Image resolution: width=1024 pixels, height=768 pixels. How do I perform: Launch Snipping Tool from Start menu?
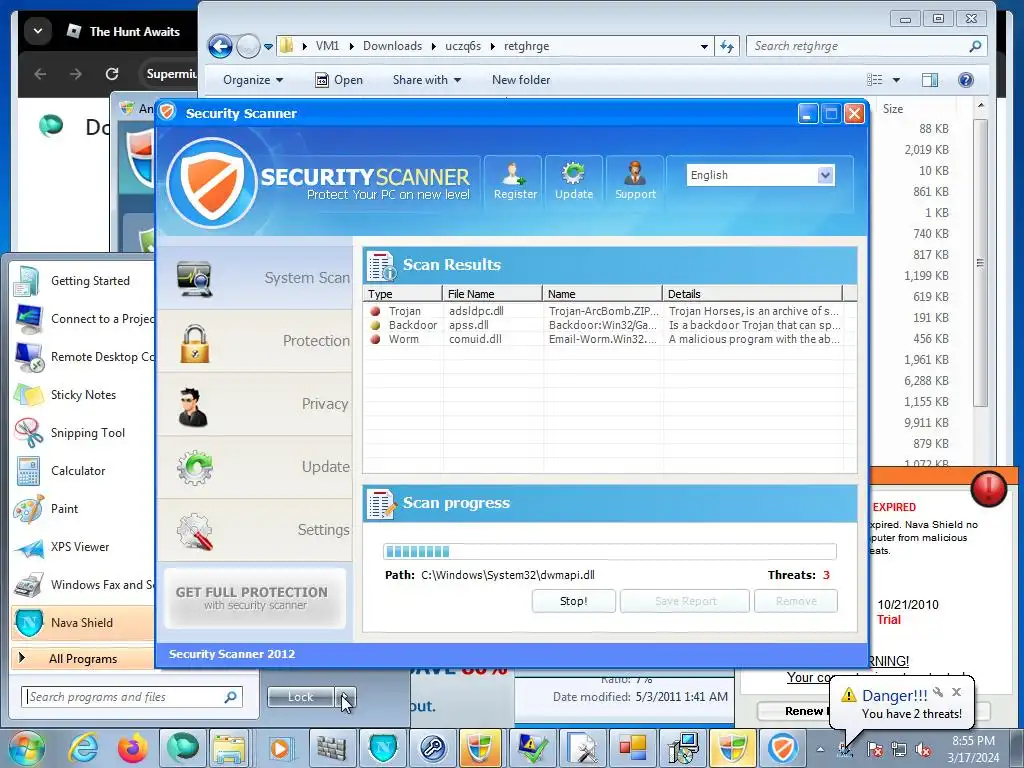tap(82, 432)
